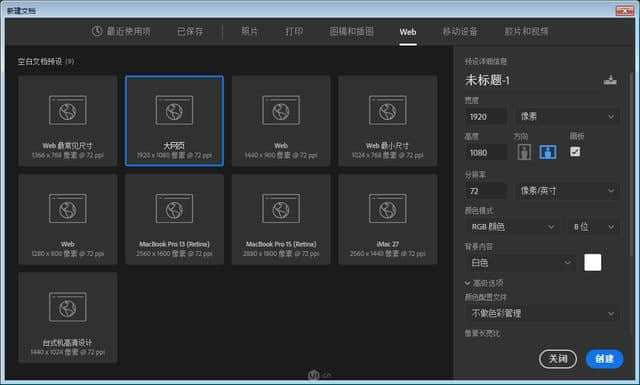The width and height of the screenshot is (640, 385).
Task: Open the 照片 tab
Action: tap(249, 31)
